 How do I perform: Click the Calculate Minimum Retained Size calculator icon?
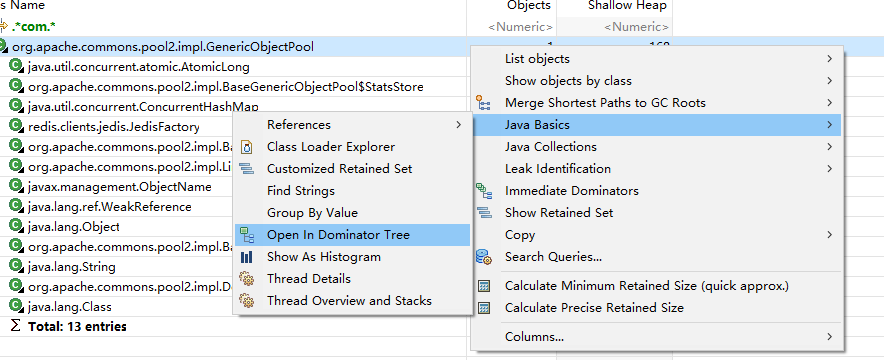point(483,286)
